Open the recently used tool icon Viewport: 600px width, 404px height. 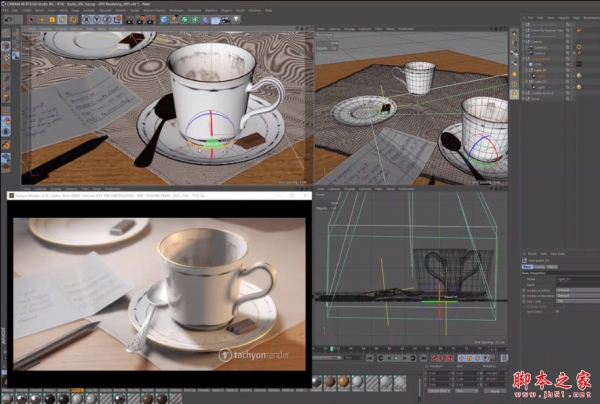[73, 19]
